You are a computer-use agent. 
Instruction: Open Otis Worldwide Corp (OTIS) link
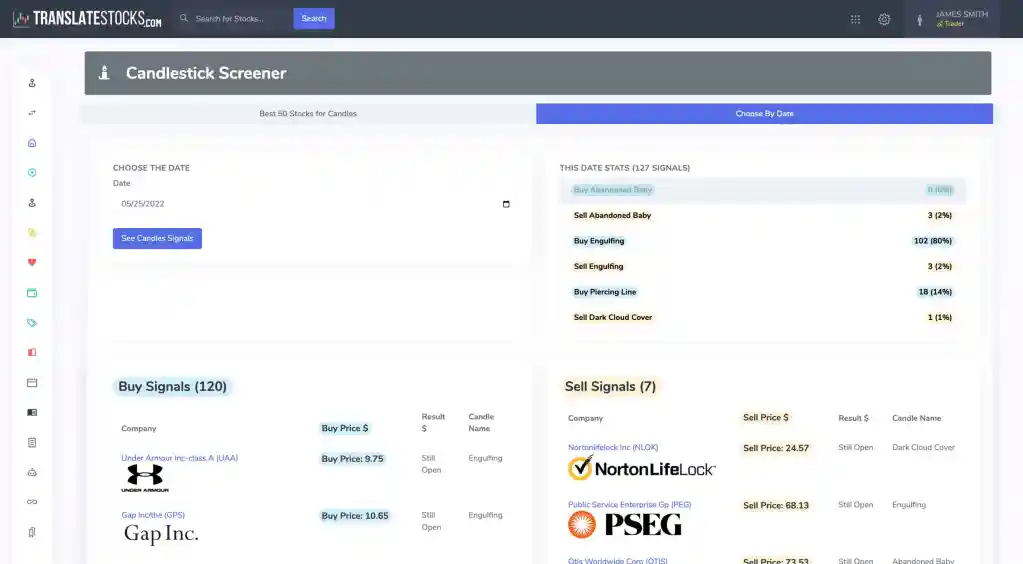tap(617, 561)
